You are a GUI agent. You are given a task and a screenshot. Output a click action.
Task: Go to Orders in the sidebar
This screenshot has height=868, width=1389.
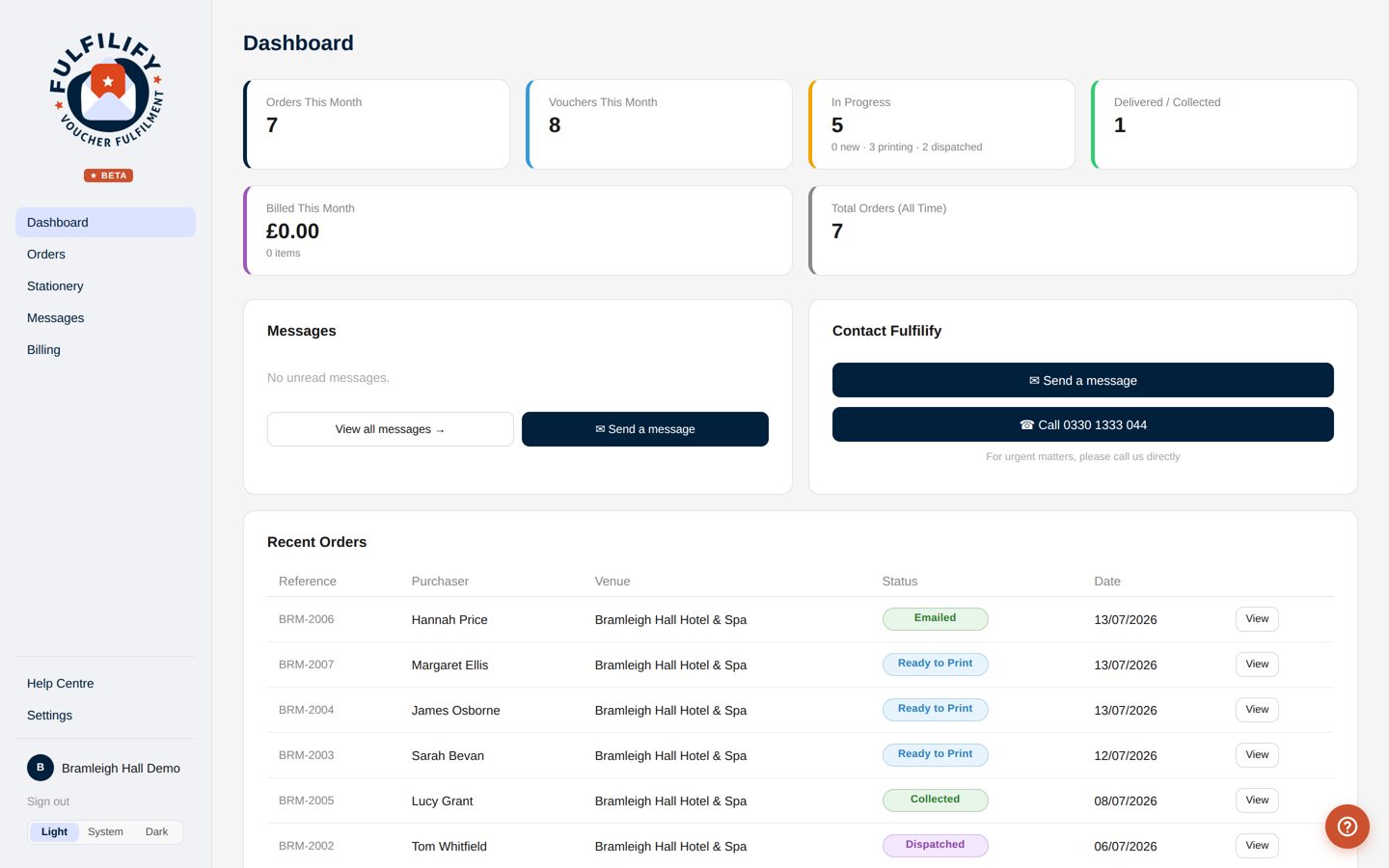tap(105, 254)
